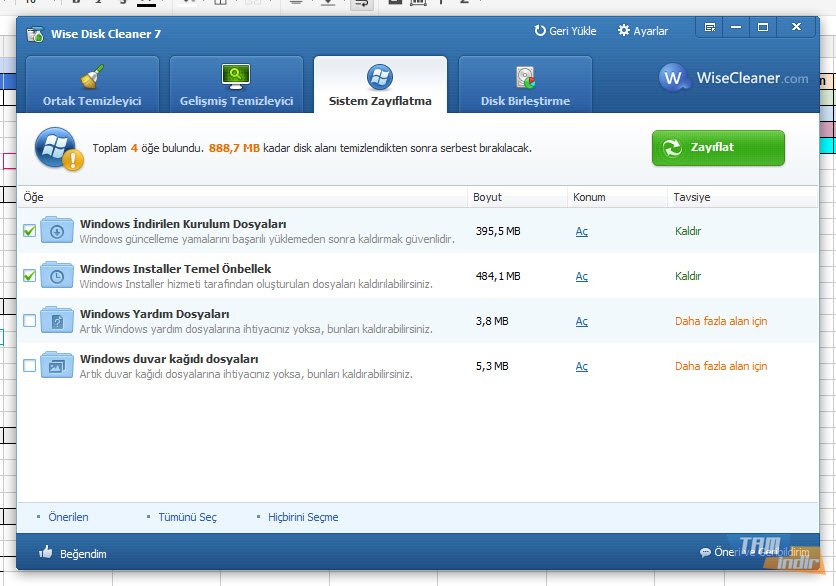Click the Wise Disk Cleaner title bar logo
This screenshot has height=586, width=836.
[x=35, y=34]
